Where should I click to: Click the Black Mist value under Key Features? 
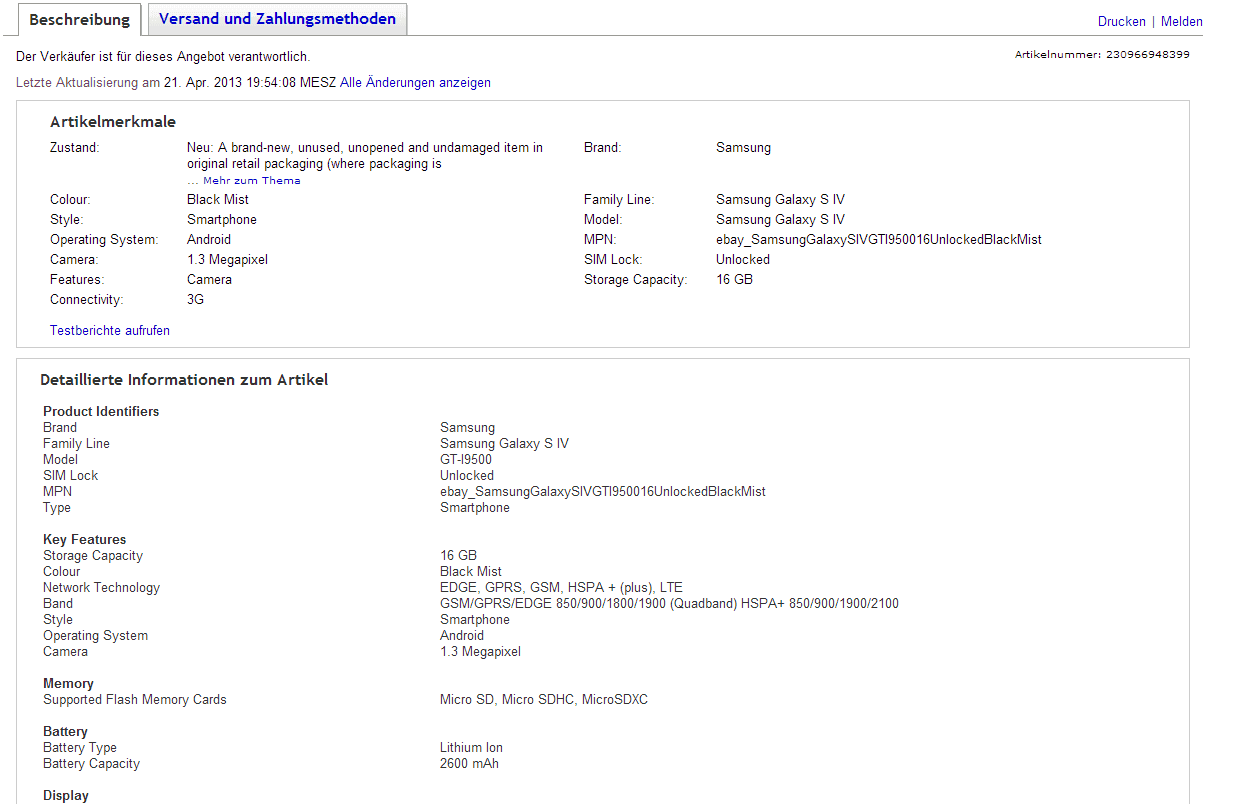pos(470,572)
